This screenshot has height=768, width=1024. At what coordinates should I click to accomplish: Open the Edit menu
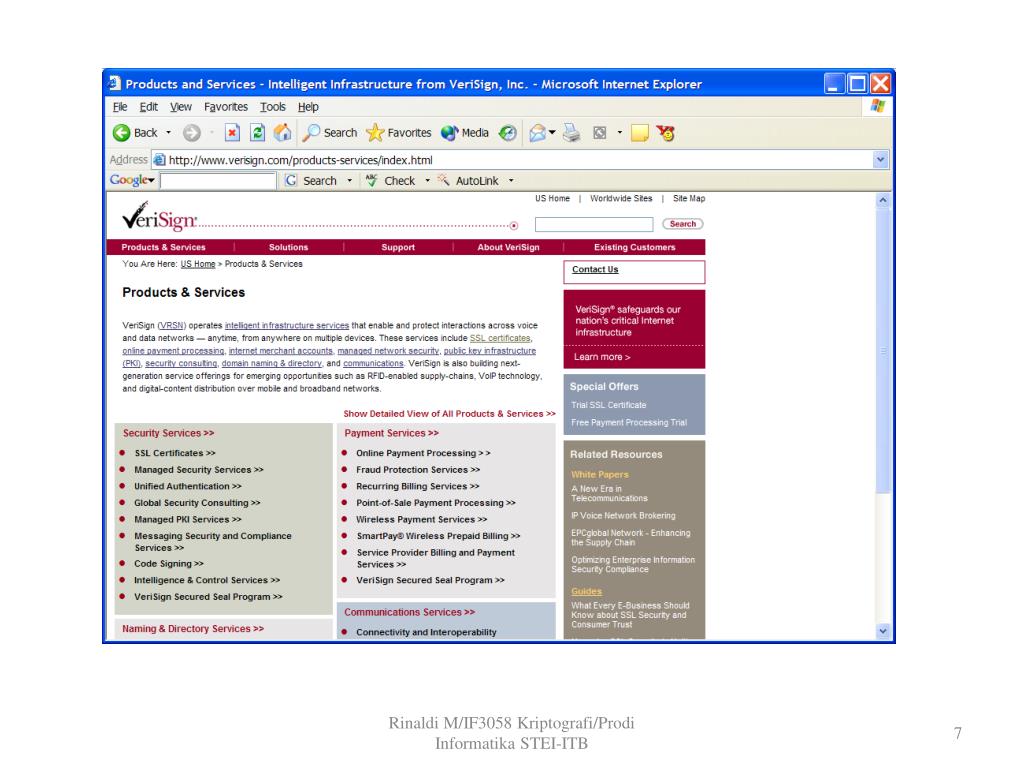pos(148,107)
